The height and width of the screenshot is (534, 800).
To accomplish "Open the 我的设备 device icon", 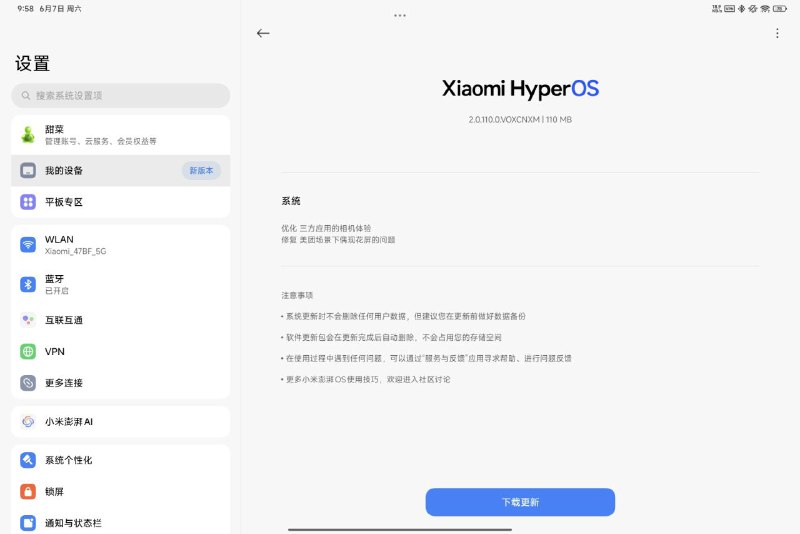I will pos(28,170).
